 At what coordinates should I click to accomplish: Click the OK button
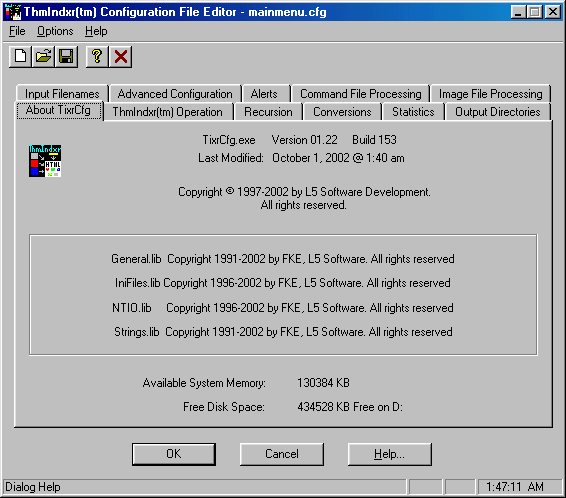point(174,454)
